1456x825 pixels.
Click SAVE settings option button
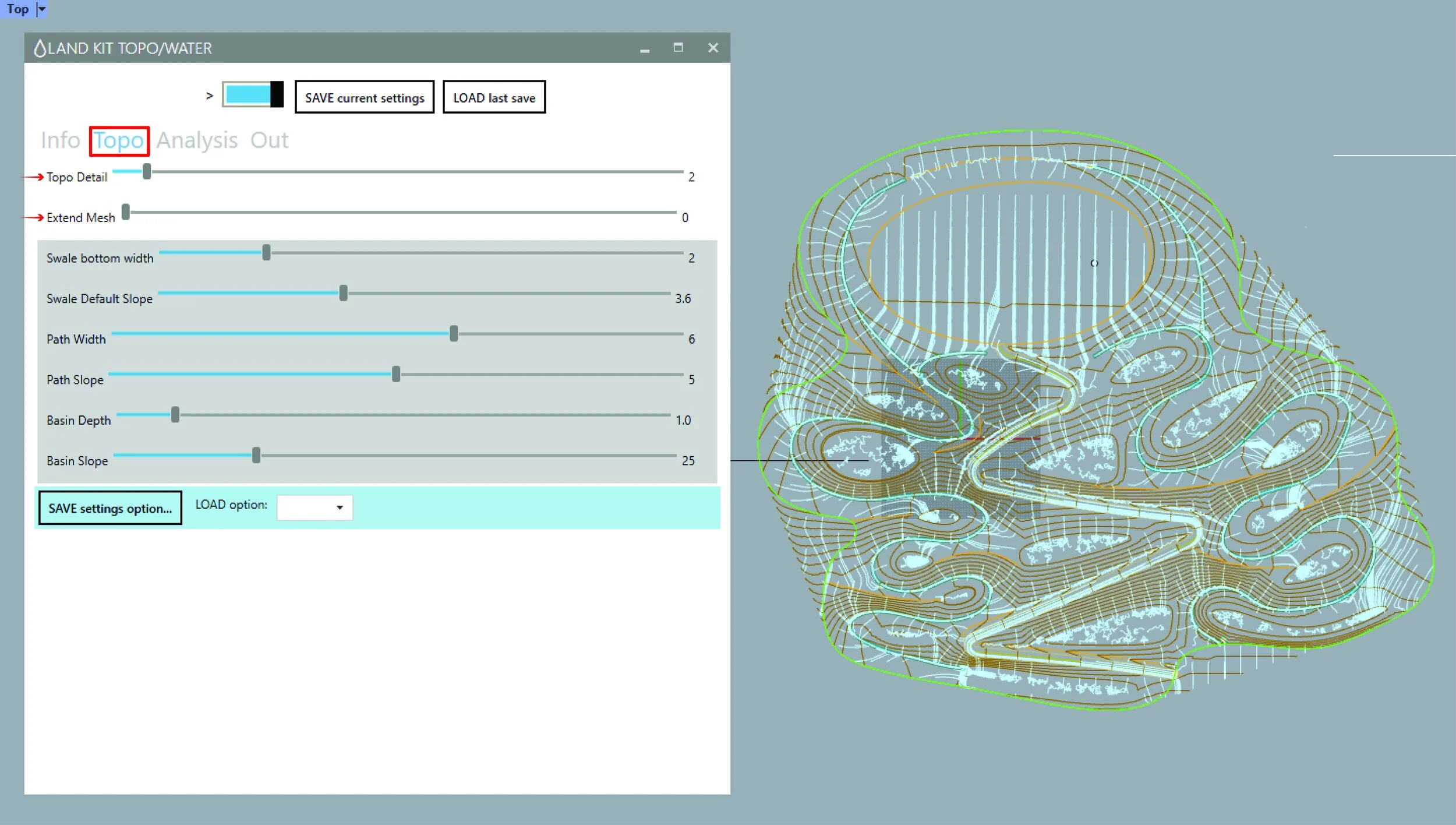pyautogui.click(x=110, y=508)
